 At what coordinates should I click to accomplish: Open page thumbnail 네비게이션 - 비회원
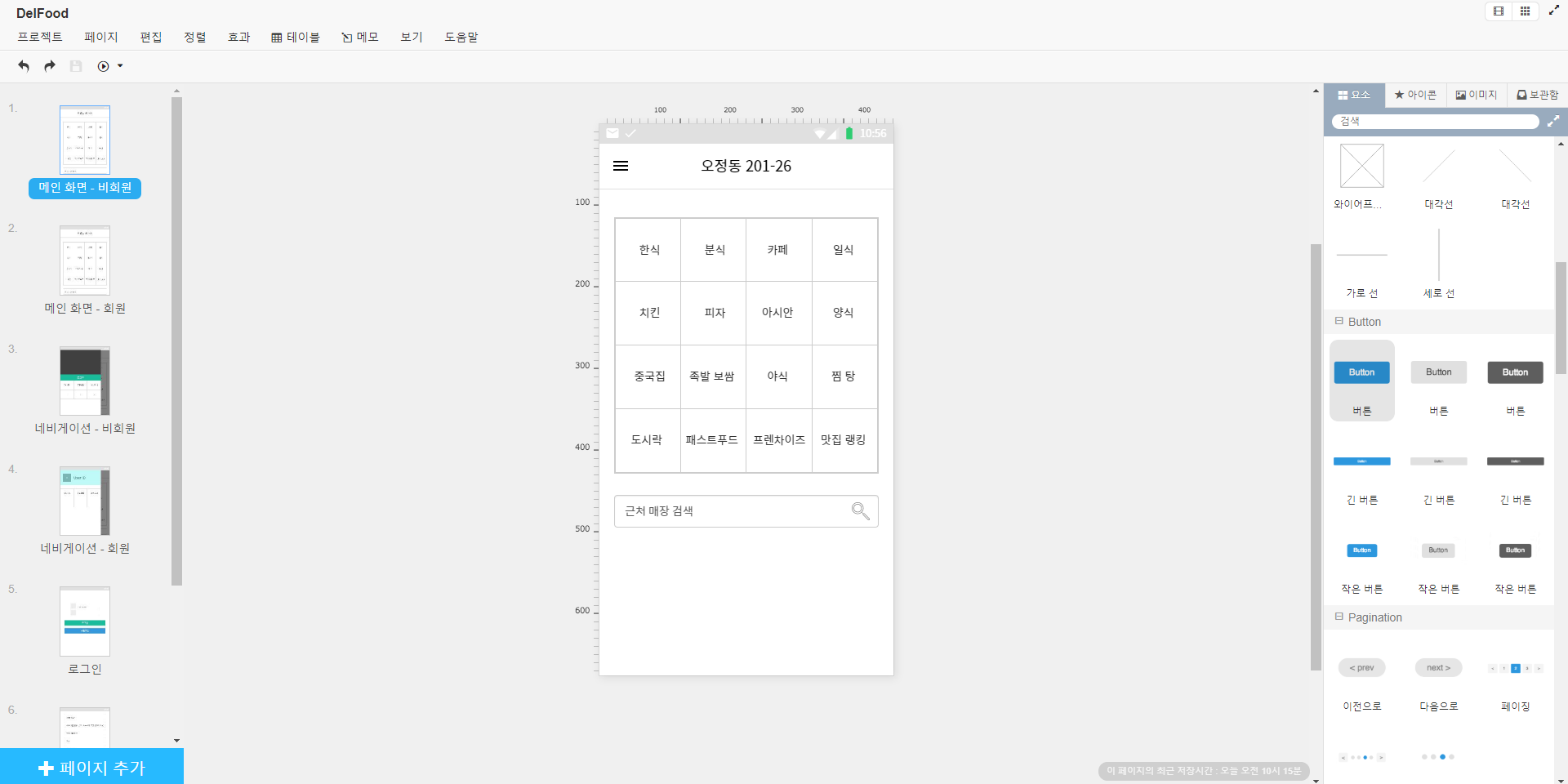85,381
